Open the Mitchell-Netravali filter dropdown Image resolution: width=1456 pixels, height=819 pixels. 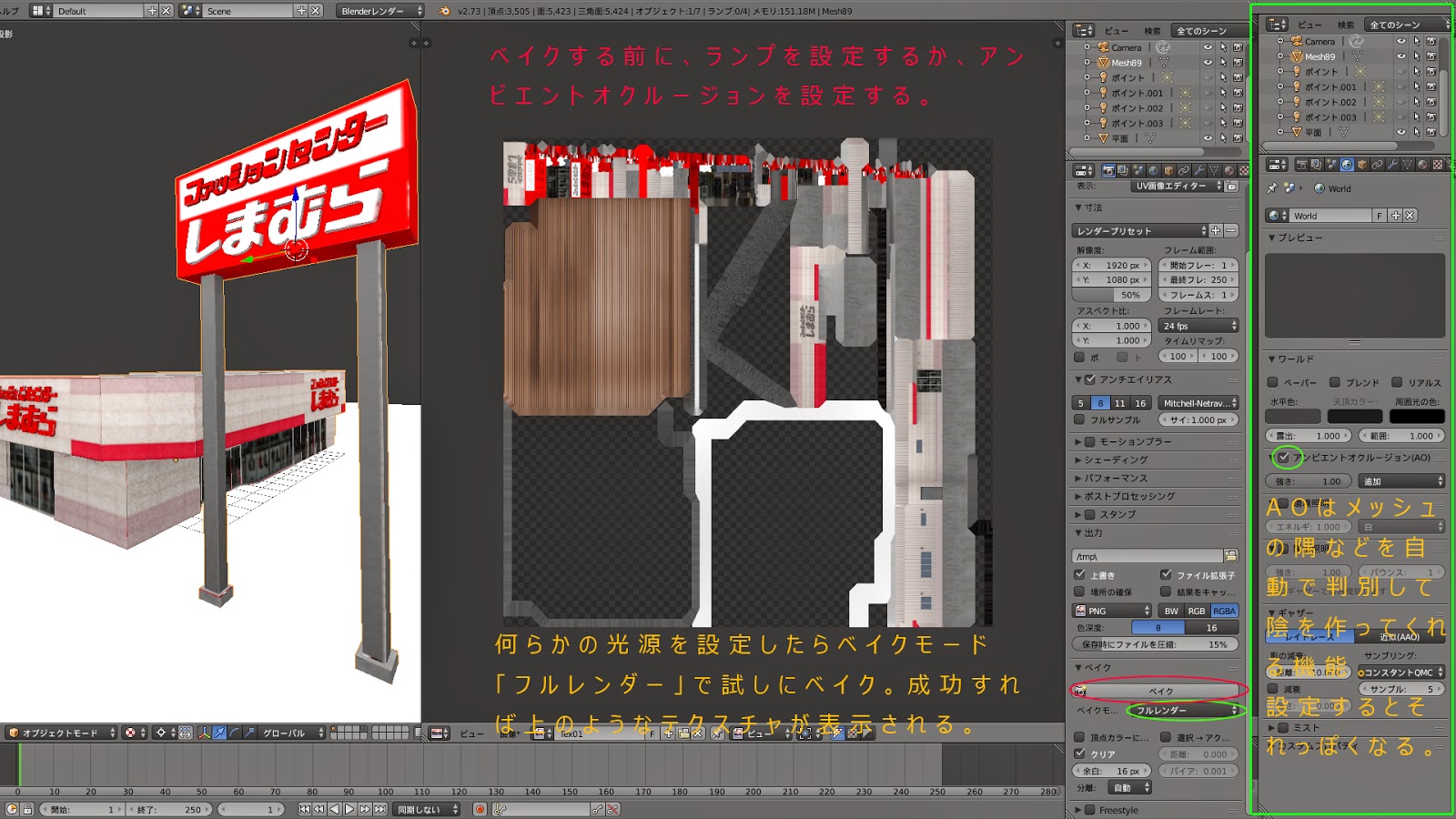click(x=1199, y=403)
